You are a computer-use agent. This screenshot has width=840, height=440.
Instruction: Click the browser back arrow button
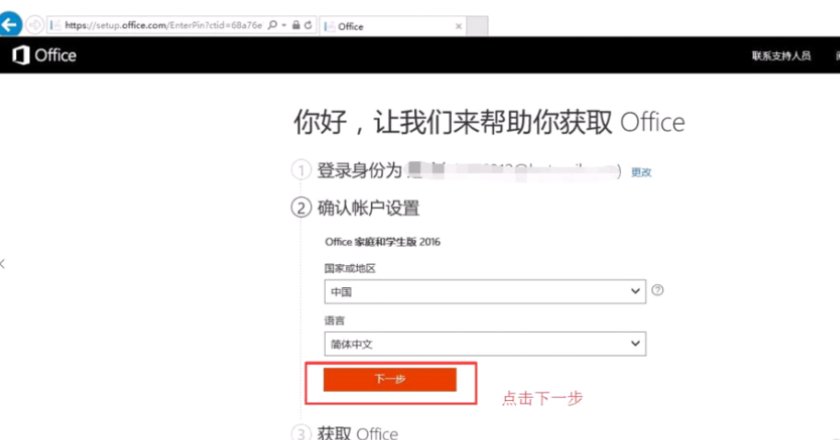(9, 25)
